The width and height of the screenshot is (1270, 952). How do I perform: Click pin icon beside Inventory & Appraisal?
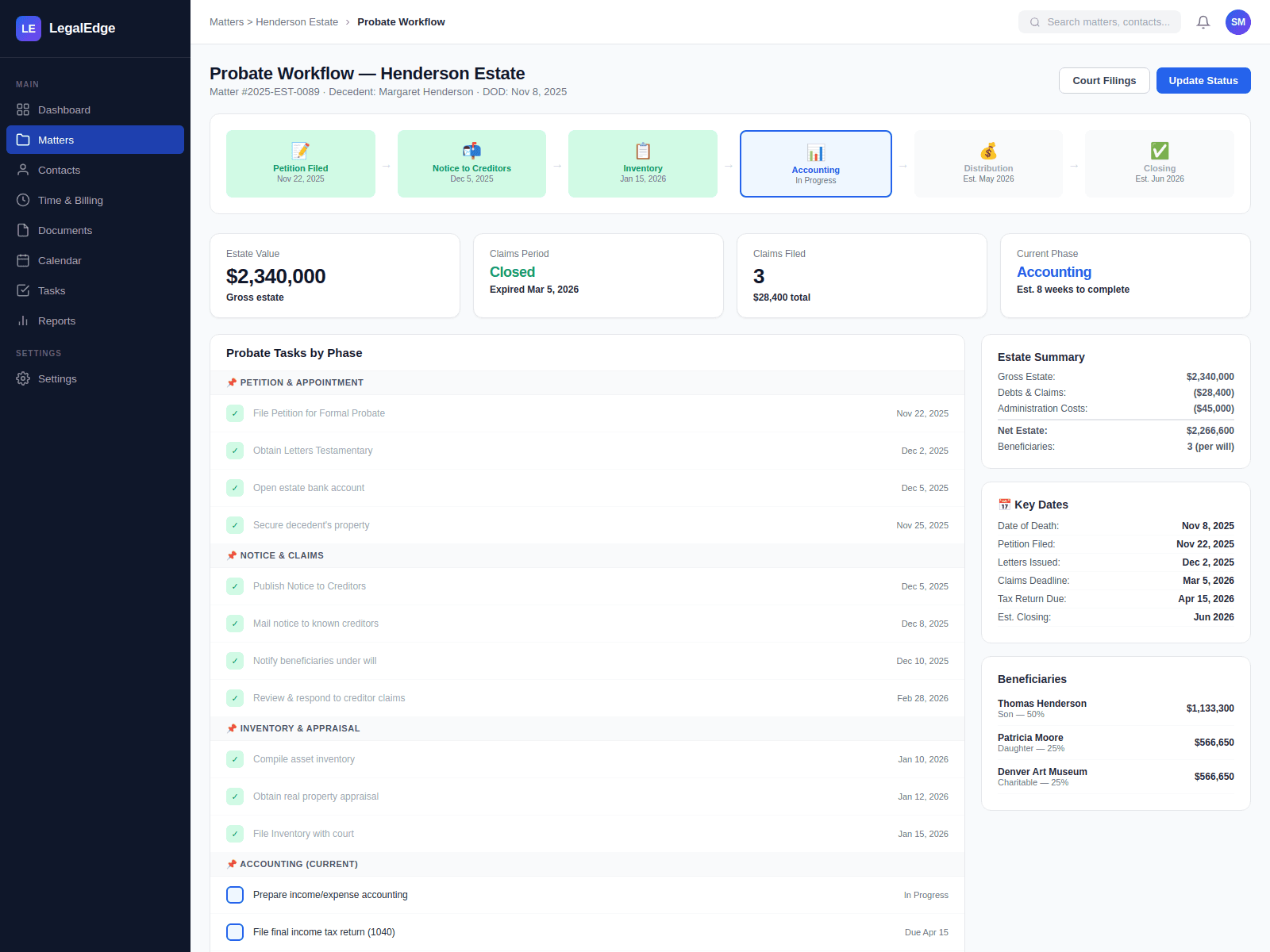coord(232,728)
